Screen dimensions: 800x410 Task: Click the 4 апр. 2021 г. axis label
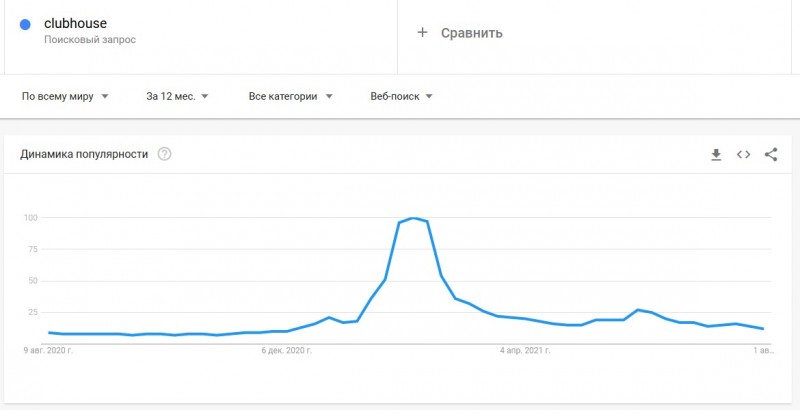[526, 351]
